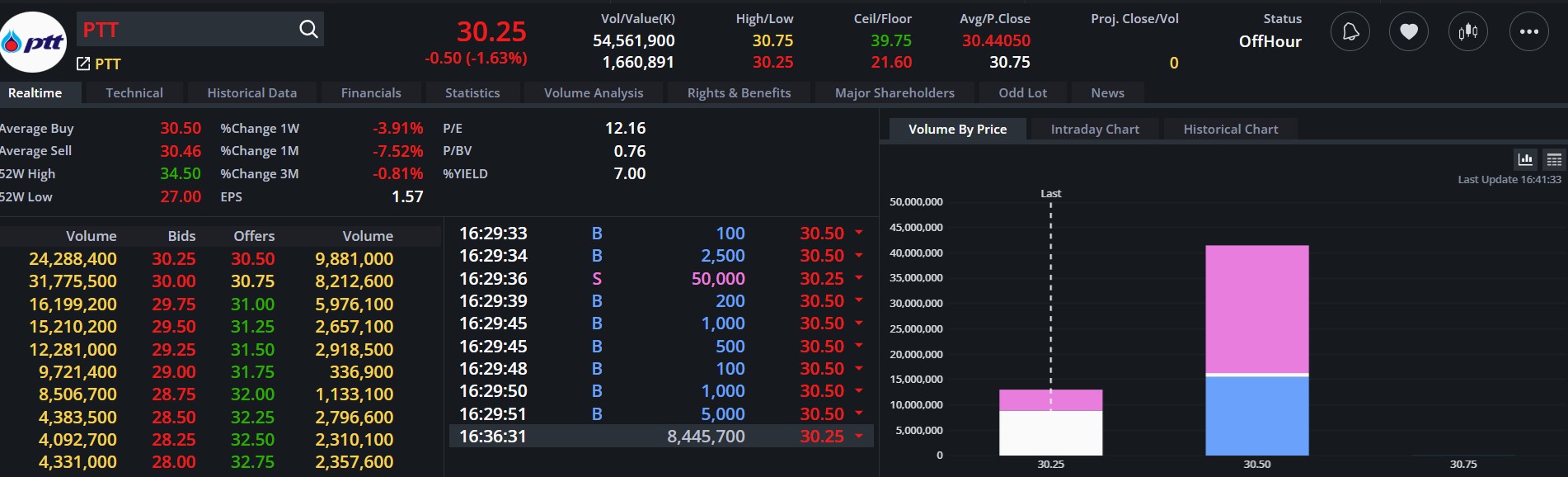The image size is (1568, 477).
Task: Open the Technical tab
Action: [134, 93]
